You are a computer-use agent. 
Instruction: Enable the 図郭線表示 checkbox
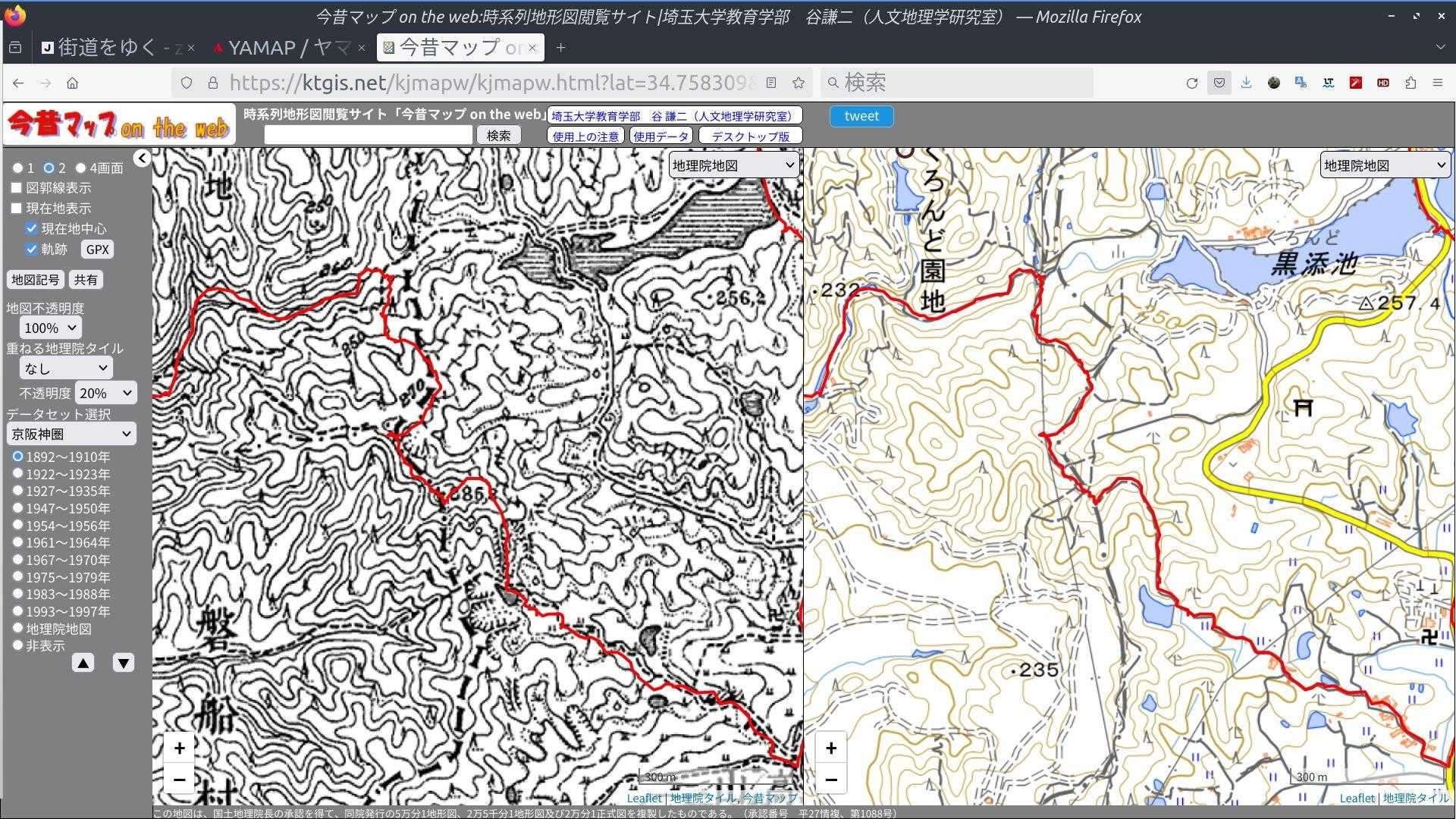[x=17, y=187]
